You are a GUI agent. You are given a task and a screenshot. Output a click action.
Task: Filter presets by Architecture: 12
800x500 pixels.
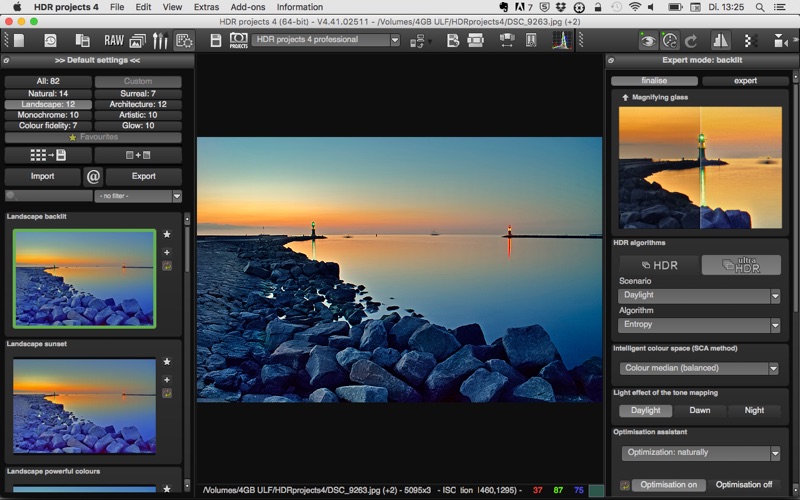pyautogui.click(x=138, y=104)
